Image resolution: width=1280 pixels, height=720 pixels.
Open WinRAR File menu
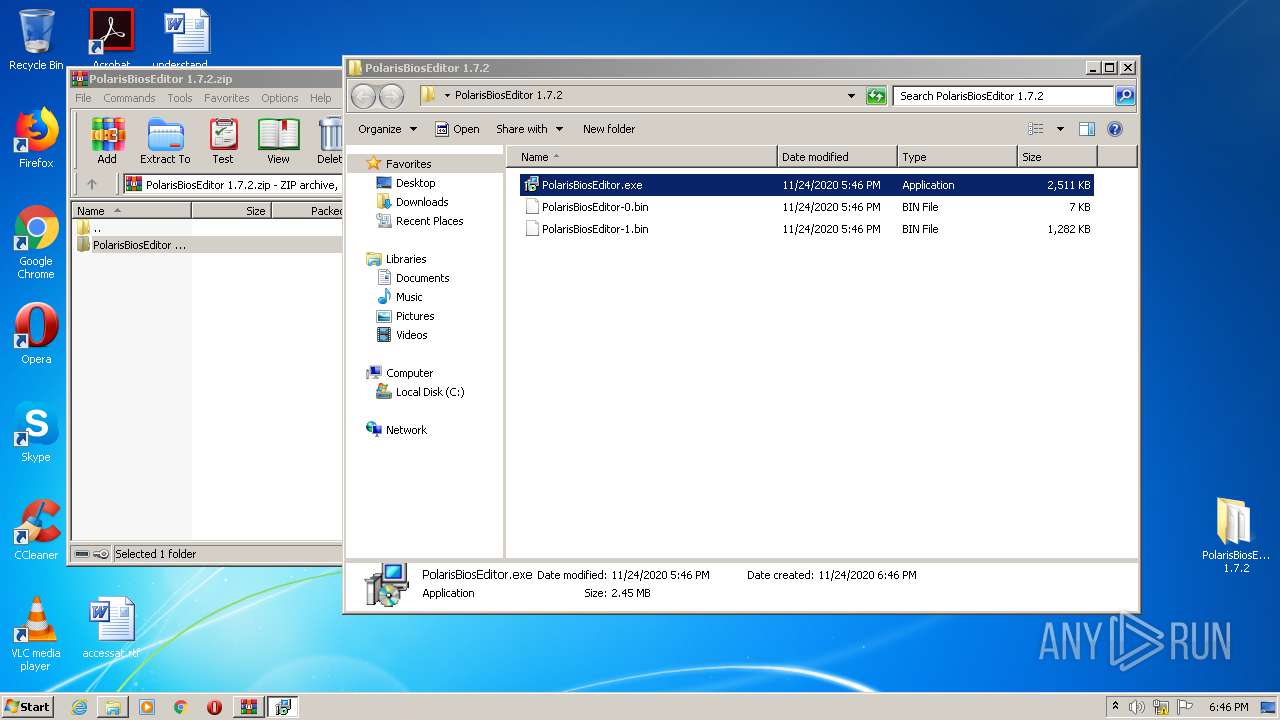click(83, 98)
